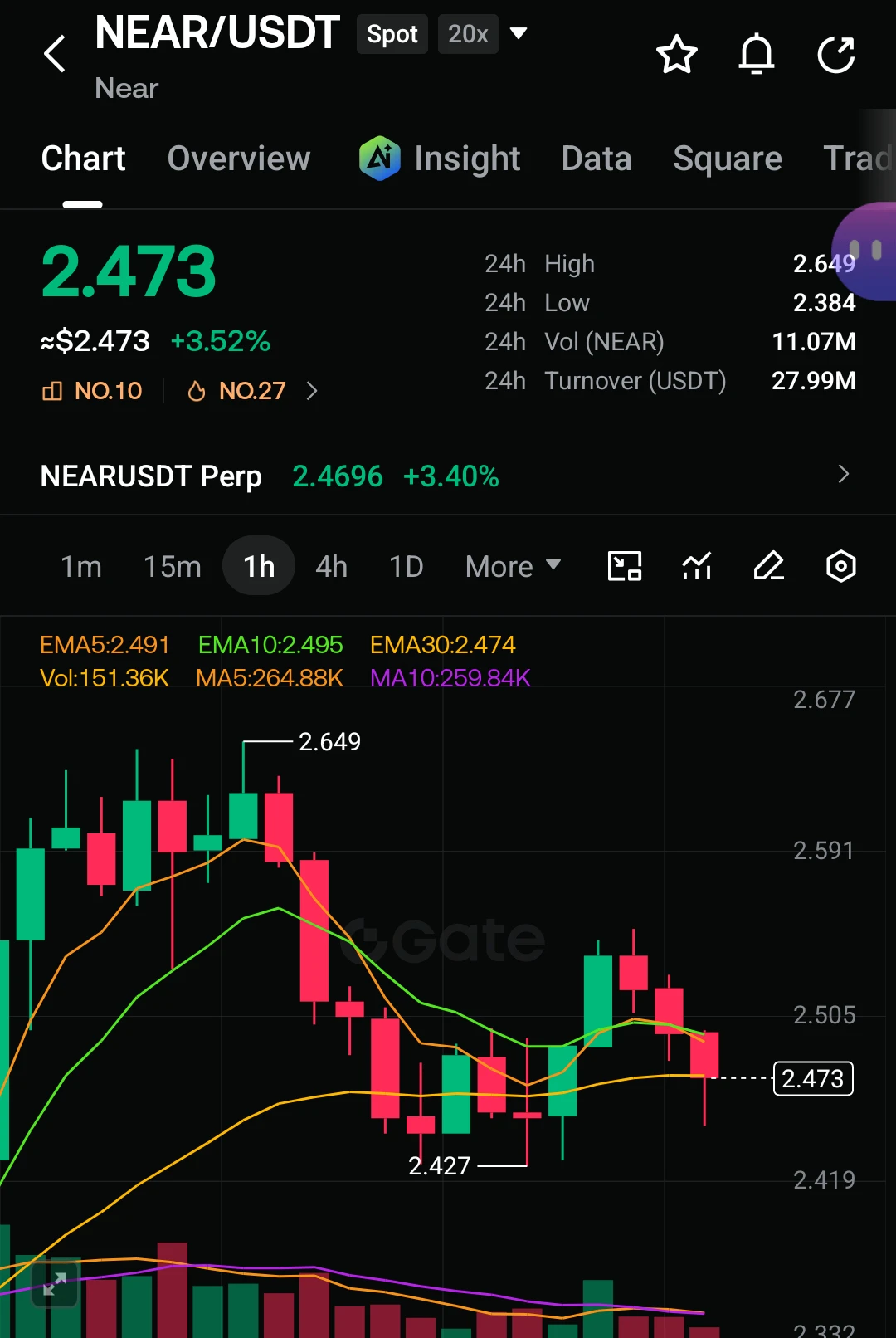Screen dimensions: 896x1338
Task: Select the 1D timeframe
Action: coord(407,566)
